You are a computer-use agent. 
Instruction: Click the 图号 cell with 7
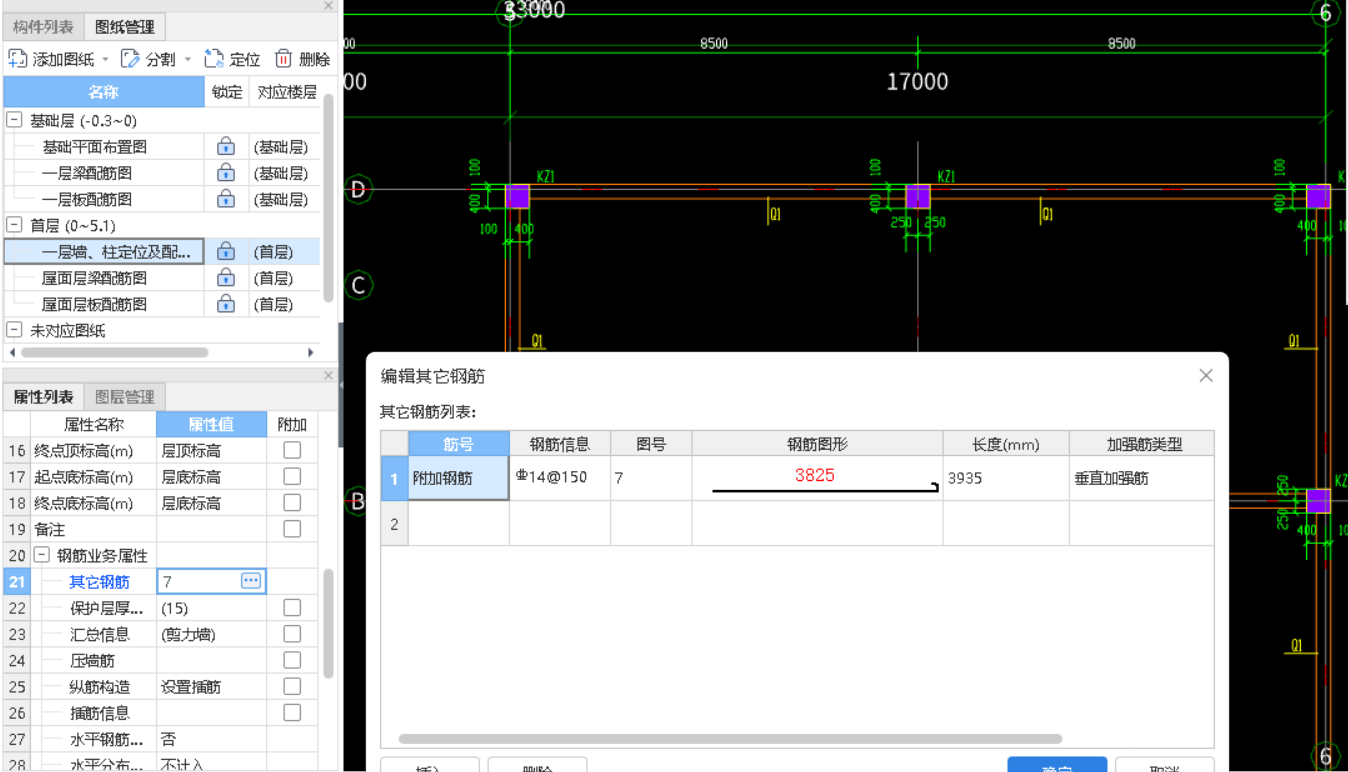[x=651, y=478]
